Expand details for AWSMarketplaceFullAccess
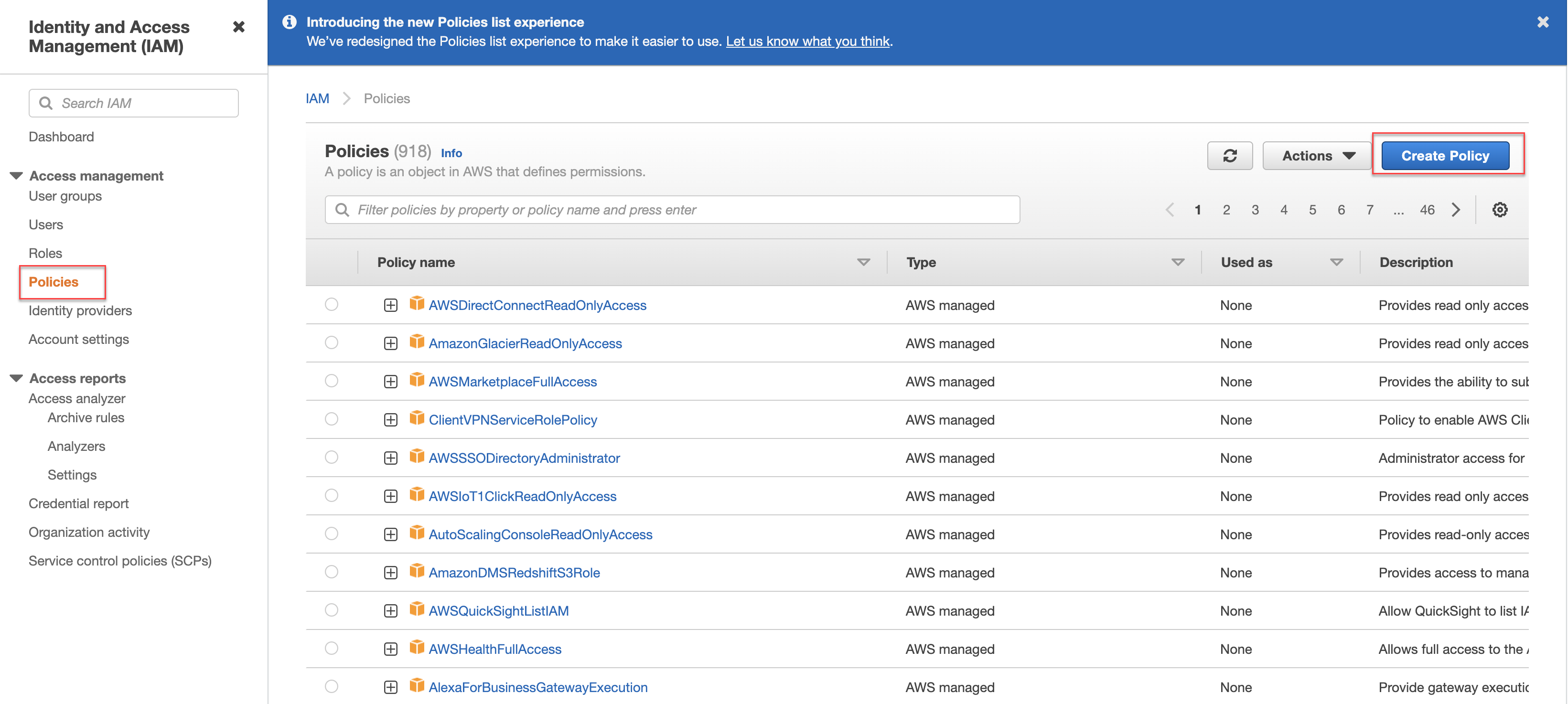This screenshot has width=1568, height=704. (x=391, y=382)
